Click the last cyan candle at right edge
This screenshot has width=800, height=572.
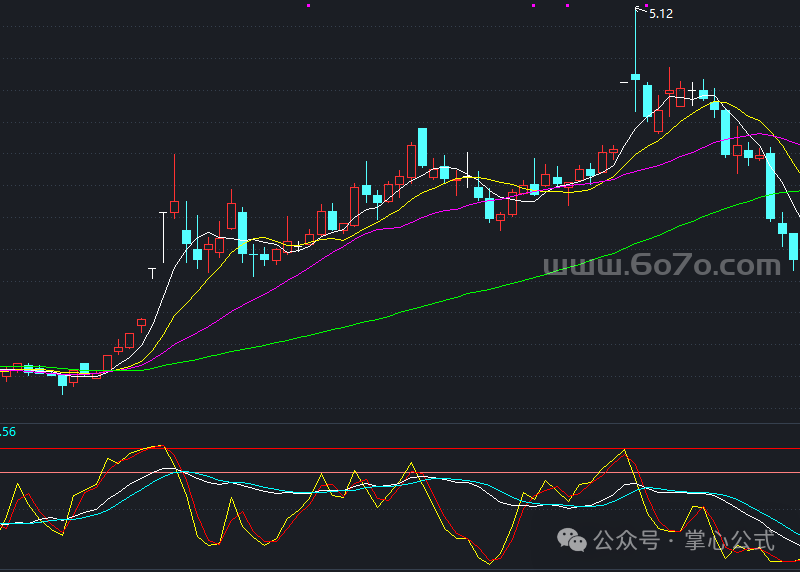click(x=794, y=246)
